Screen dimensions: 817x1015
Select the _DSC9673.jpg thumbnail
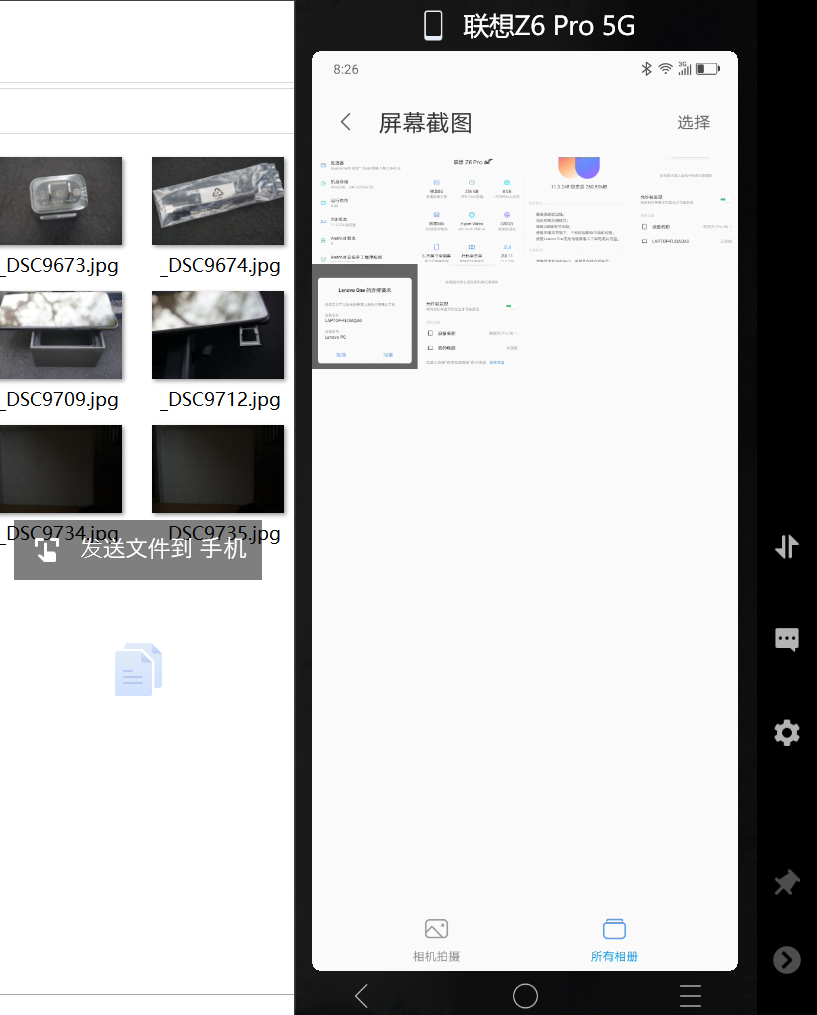pyautogui.click(x=61, y=201)
